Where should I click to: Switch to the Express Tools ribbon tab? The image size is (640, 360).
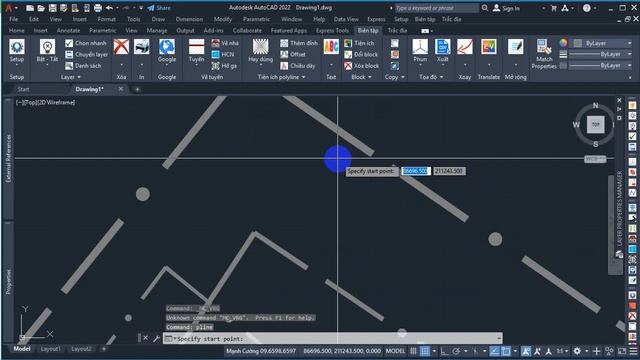332,31
